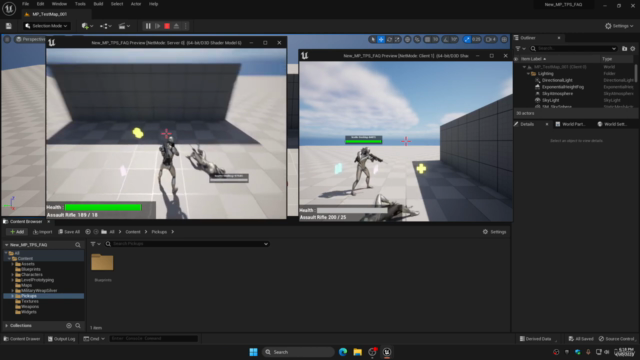
Task: Select the Weapons folder in tree
Action: coord(30,307)
